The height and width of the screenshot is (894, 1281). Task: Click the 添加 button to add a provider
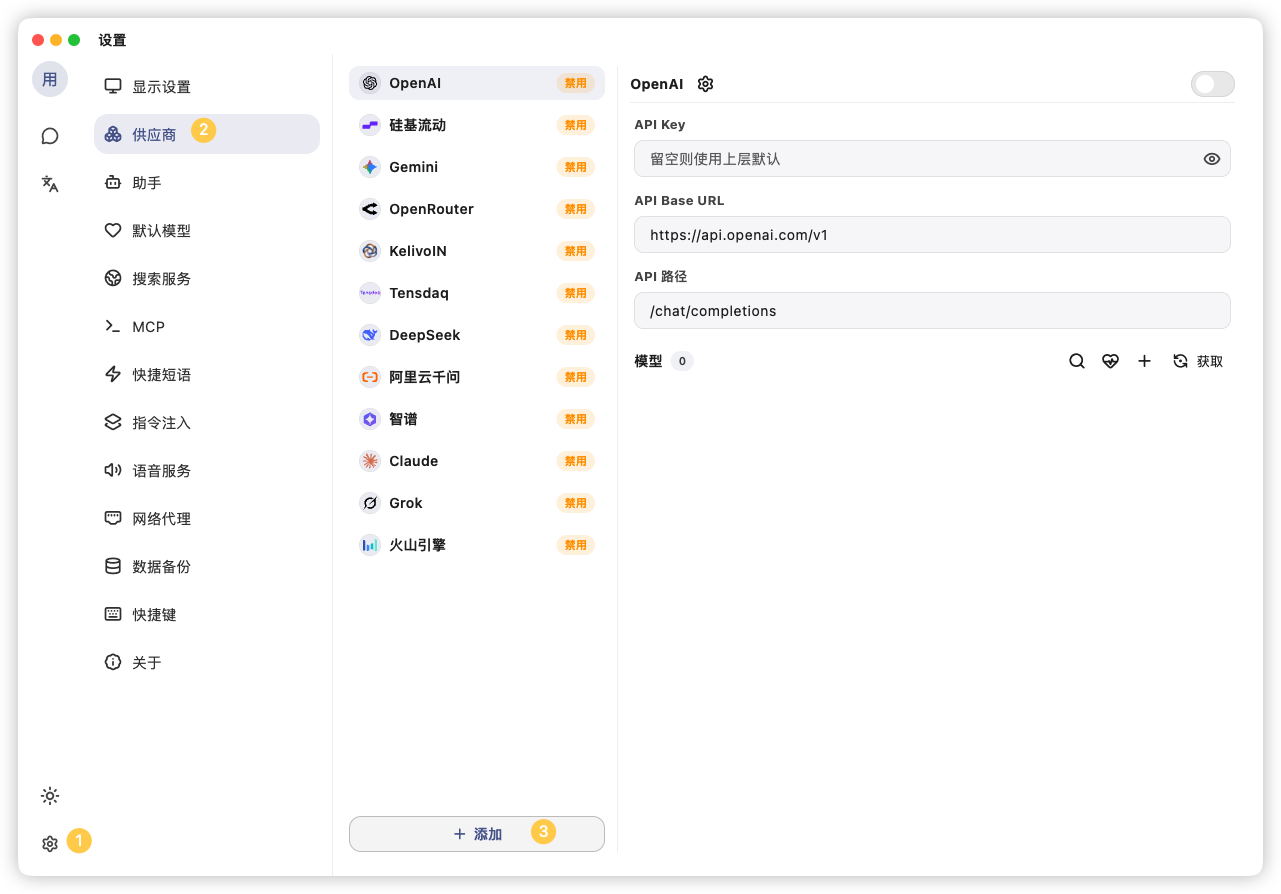476,833
